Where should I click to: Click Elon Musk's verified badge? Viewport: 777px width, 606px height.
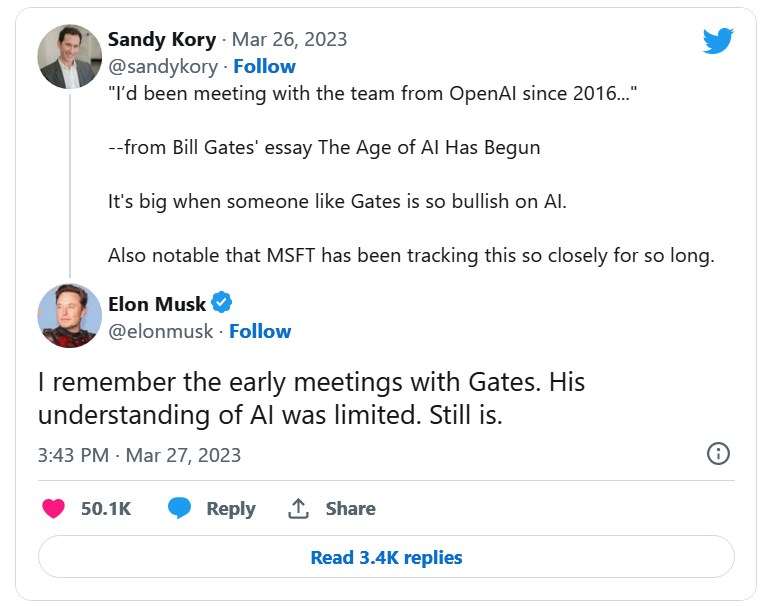coord(222,303)
